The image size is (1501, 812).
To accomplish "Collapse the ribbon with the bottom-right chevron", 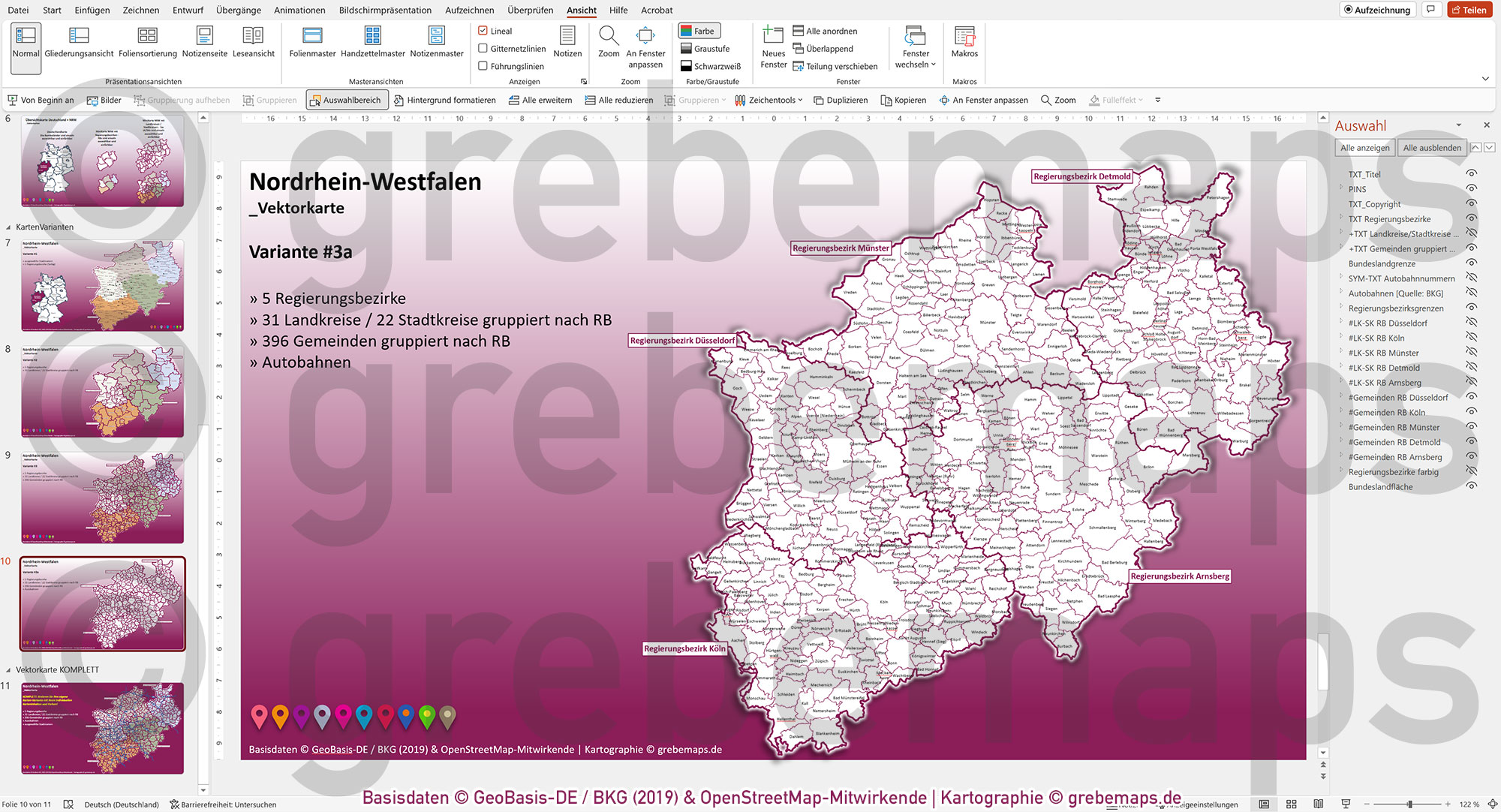I will click(1485, 77).
